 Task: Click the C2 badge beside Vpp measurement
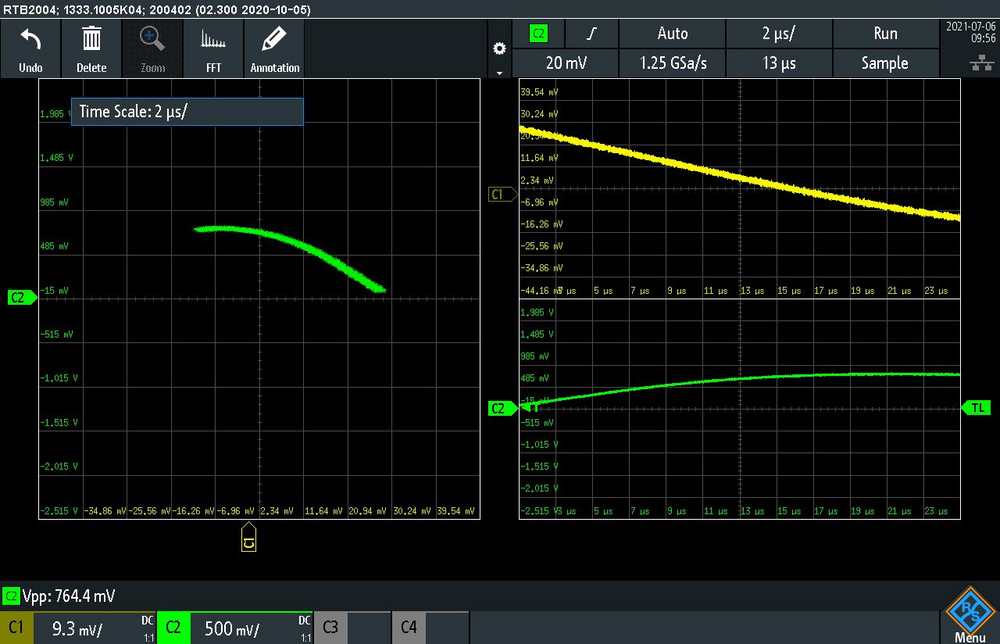point(11,596)
